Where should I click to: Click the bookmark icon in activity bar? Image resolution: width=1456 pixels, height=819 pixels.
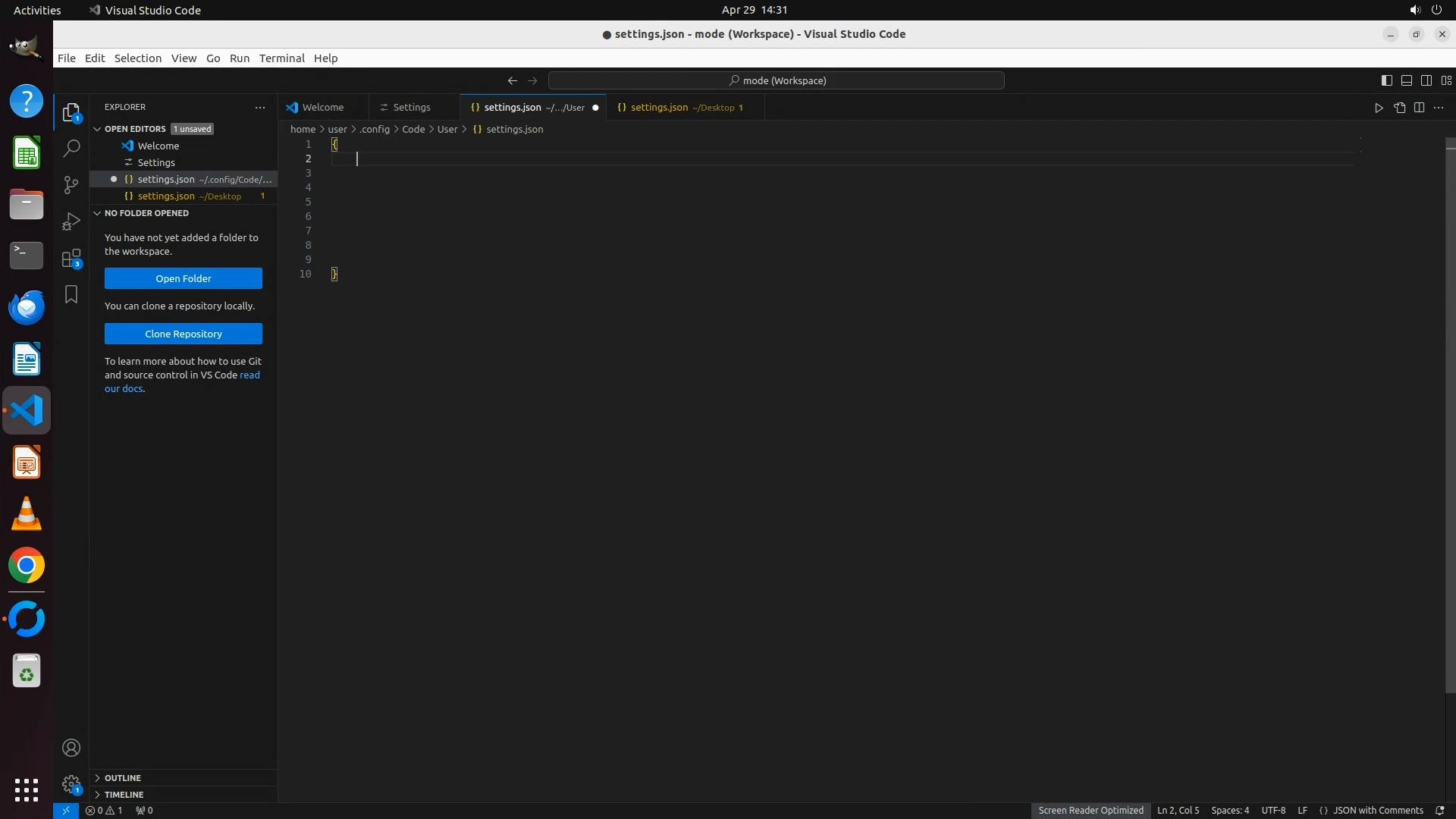click(x=71, y=294)
